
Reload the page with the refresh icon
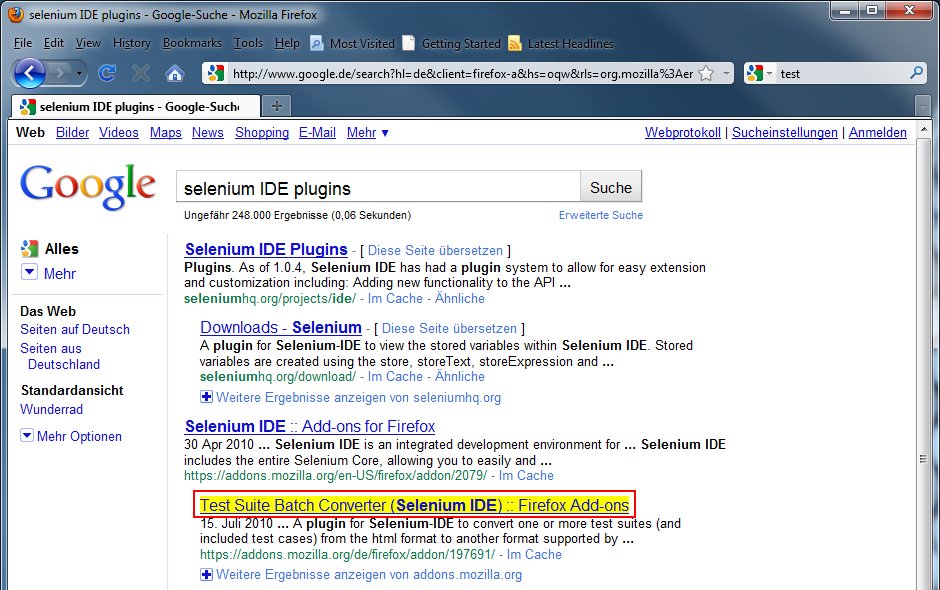point(107,73)
